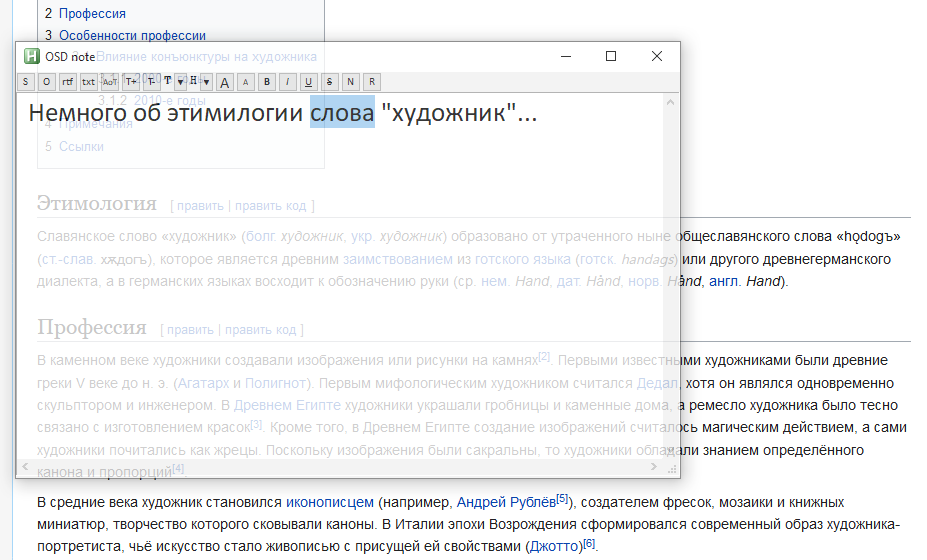The height and width of the screenshot is (560, 927).
Task: Click the rtf format button
Action: pos(68,82)
